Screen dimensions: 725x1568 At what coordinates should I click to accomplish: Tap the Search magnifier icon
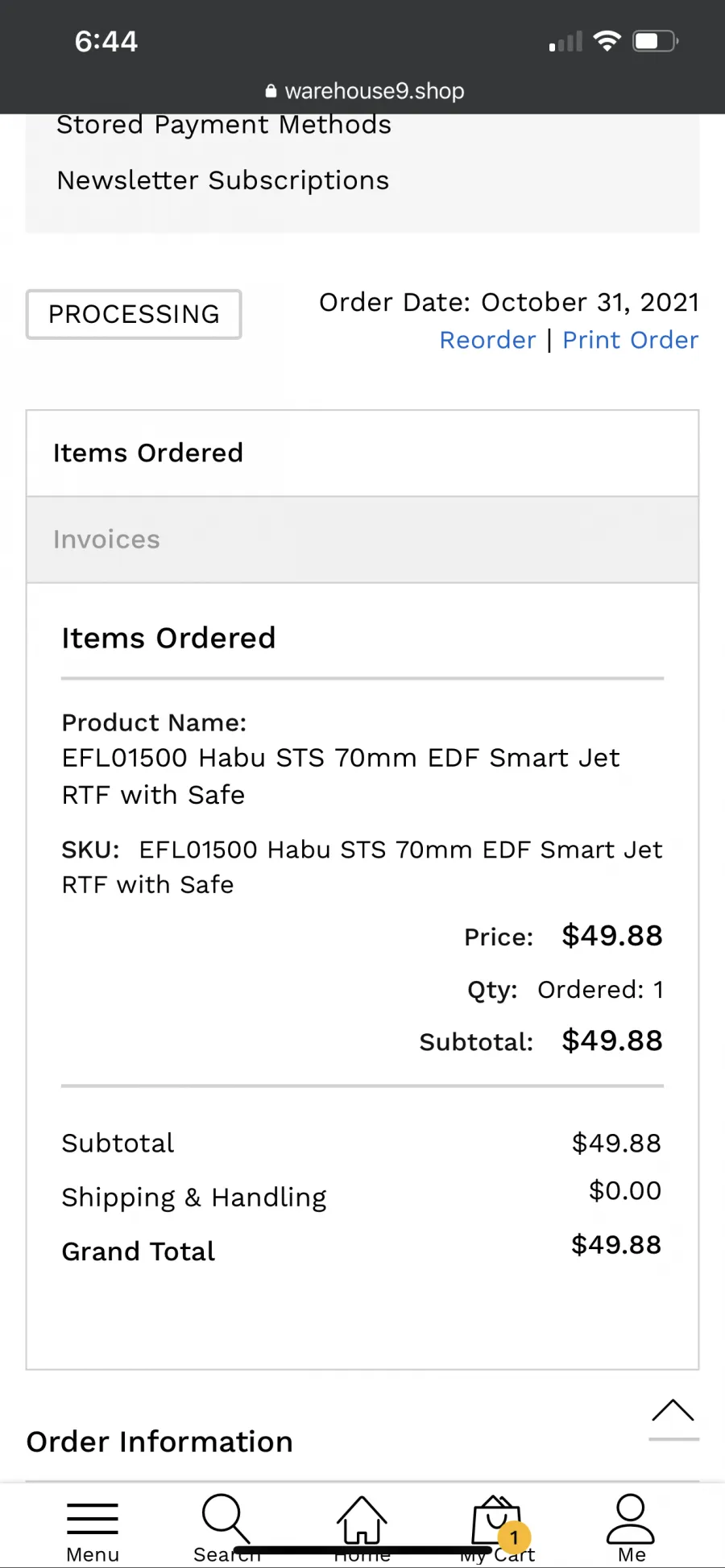pyautogui.click(x=226, y=1519)
